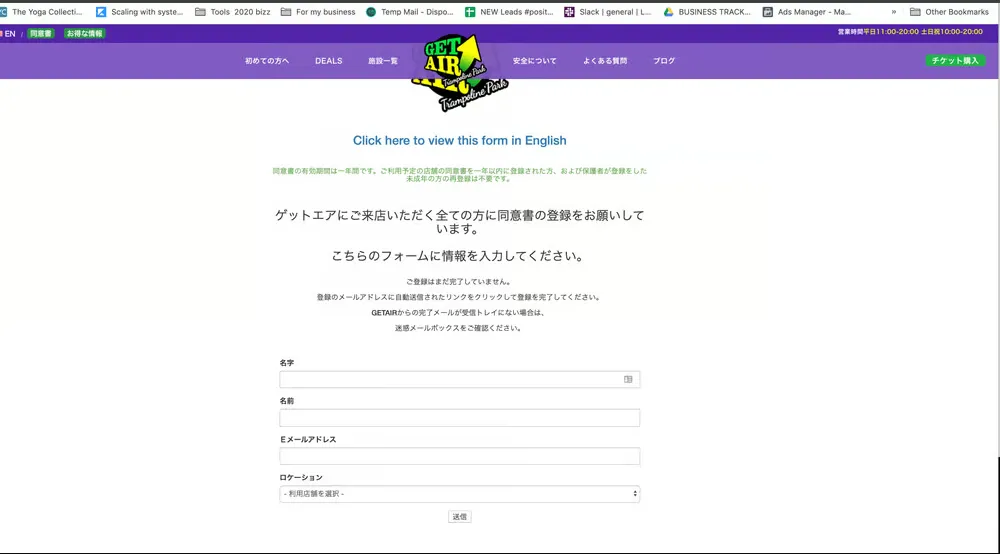1000x554 pixels.
Task: Open the よくある質問 menu item
Action: click(x=605, y=61)
